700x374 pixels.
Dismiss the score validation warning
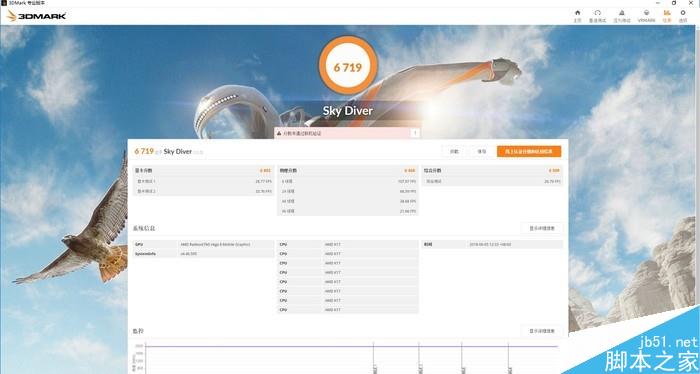[415, 133]
